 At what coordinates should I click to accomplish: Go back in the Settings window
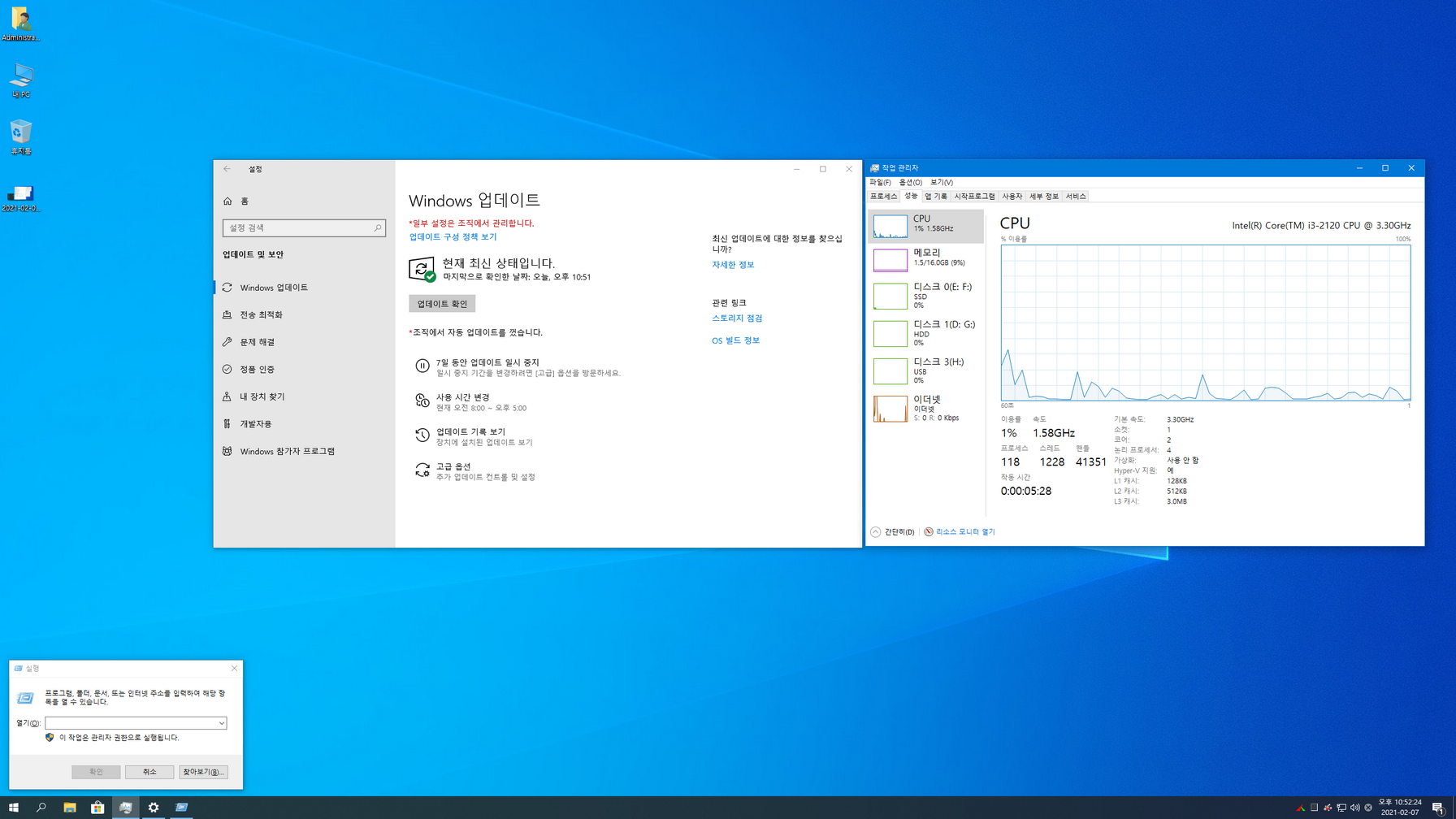(x=227, y=169)
